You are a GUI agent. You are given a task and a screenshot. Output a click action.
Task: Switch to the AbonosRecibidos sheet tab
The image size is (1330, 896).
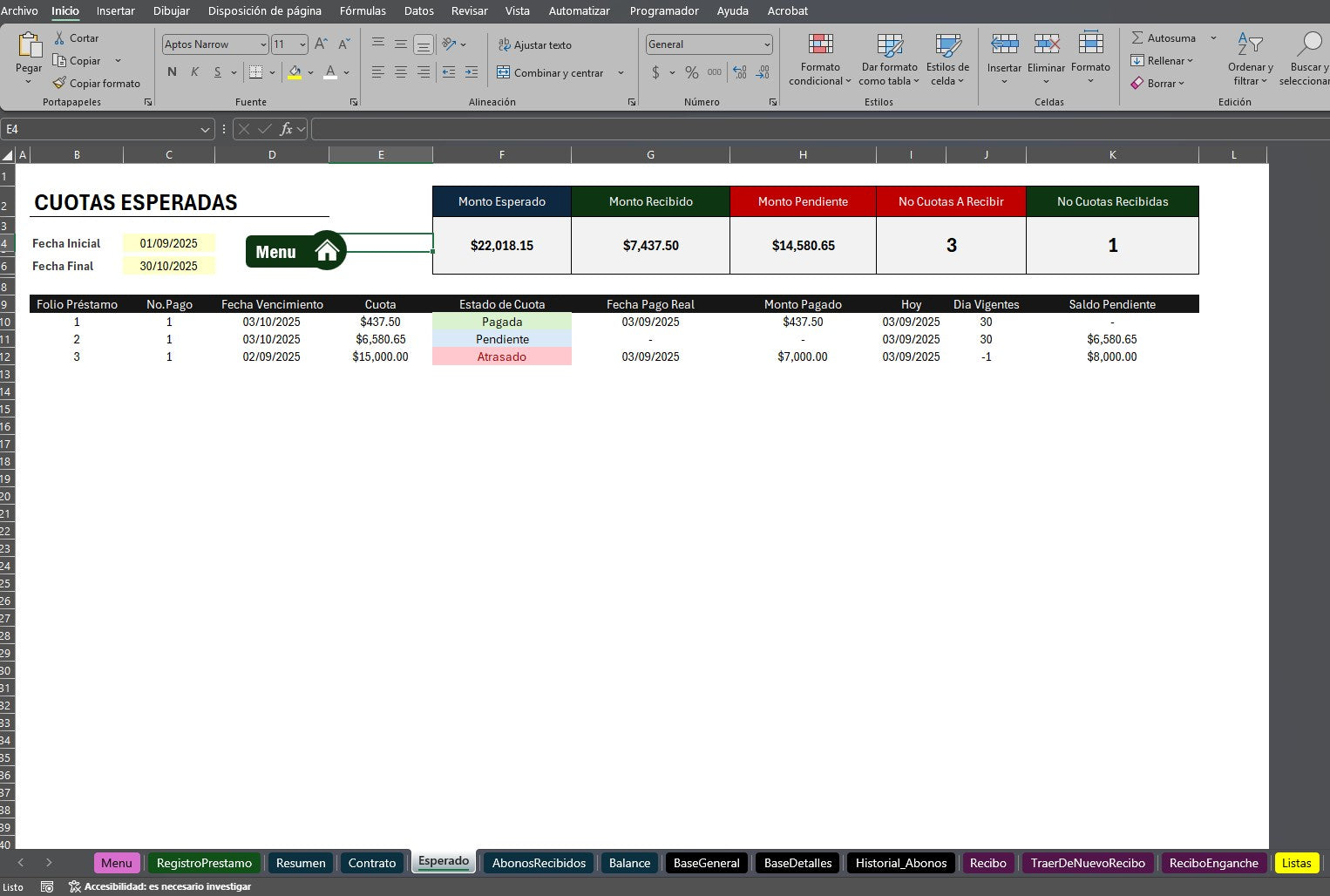539,863
